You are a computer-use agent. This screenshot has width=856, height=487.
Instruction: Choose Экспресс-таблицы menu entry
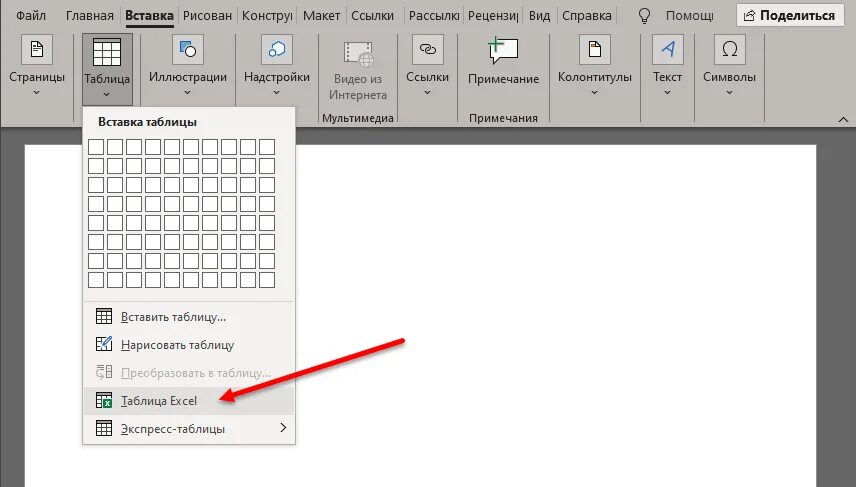189,429
